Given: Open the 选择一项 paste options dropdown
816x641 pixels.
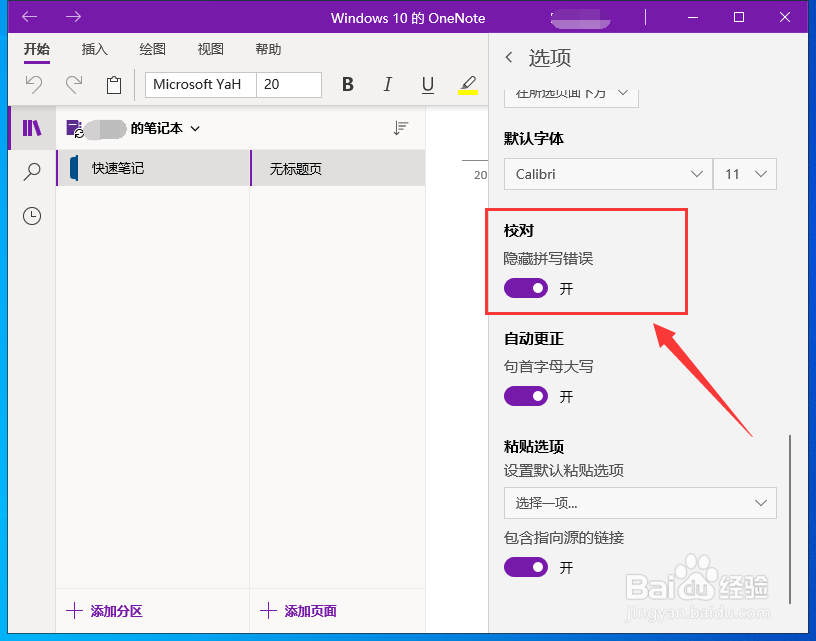Looking at the screenshot, I should (640, 503).
